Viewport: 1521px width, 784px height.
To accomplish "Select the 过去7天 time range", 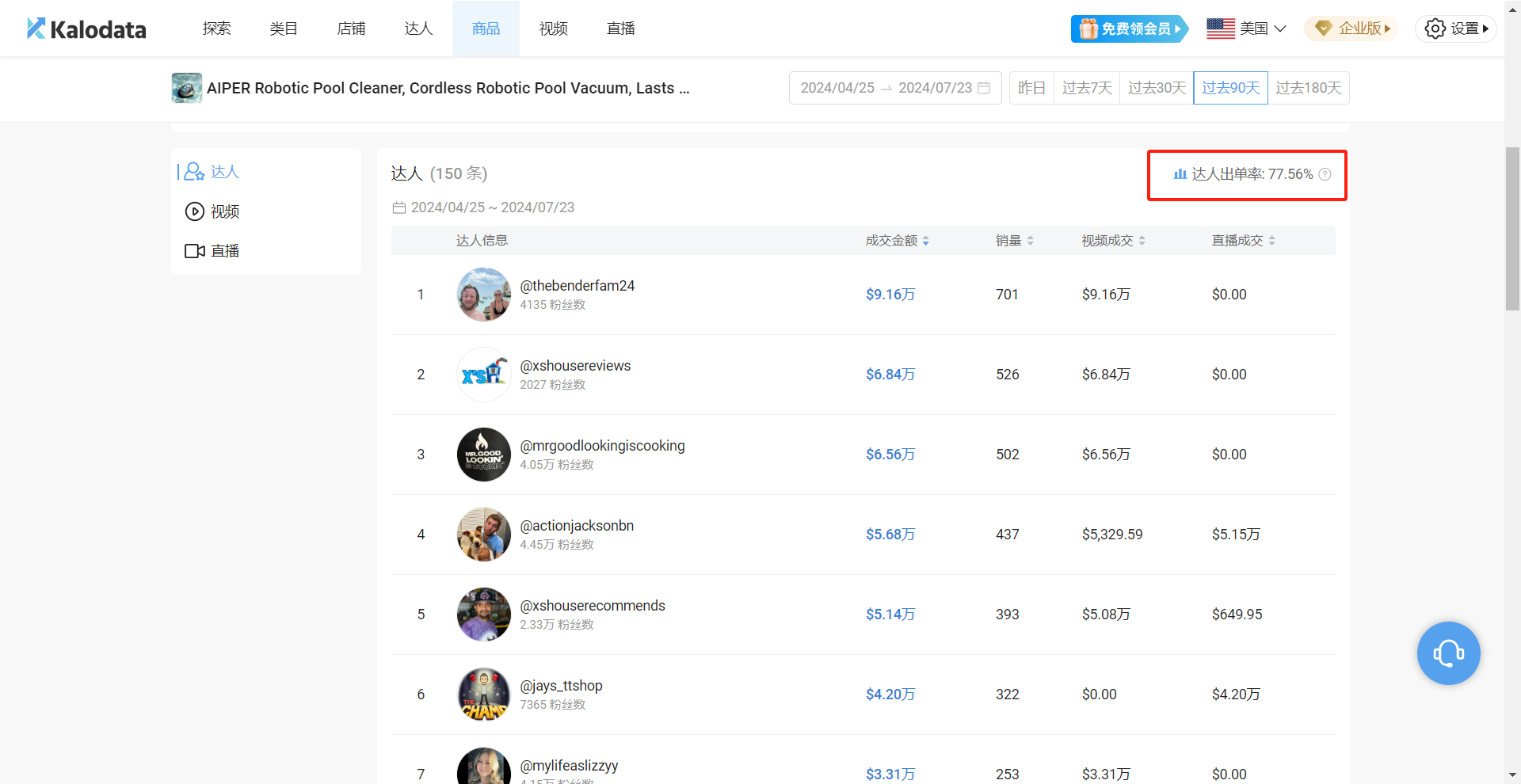I will click(1086, 88).
